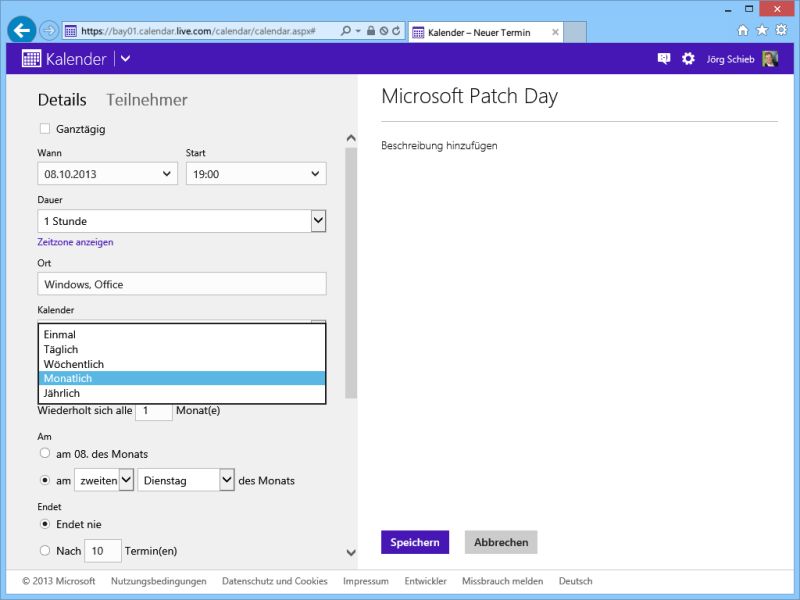Click the lock security icon in address bar

(x=371, y=31)
